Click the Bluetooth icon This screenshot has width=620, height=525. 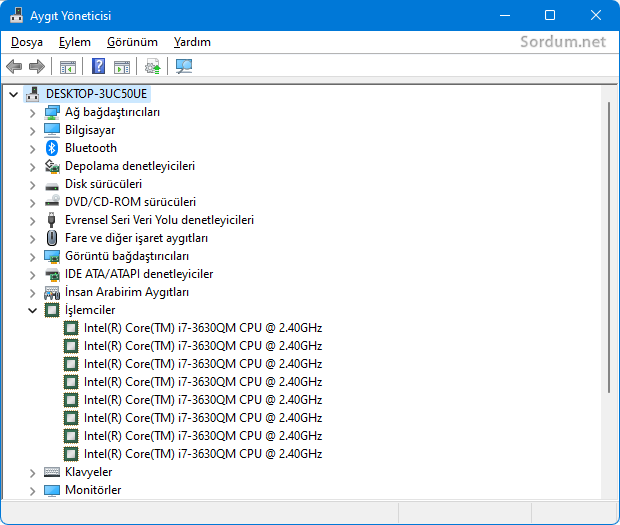[52, 148]
